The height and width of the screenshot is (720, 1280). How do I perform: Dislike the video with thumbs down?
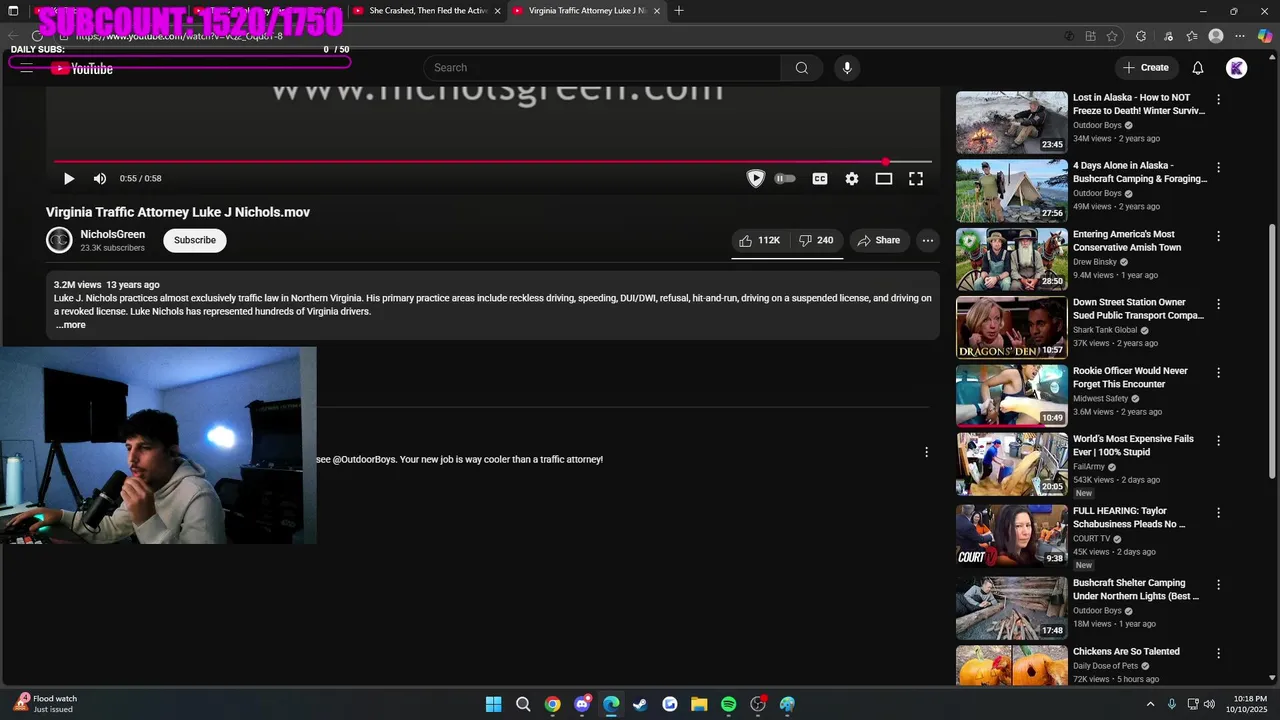(x=816, y=240)
